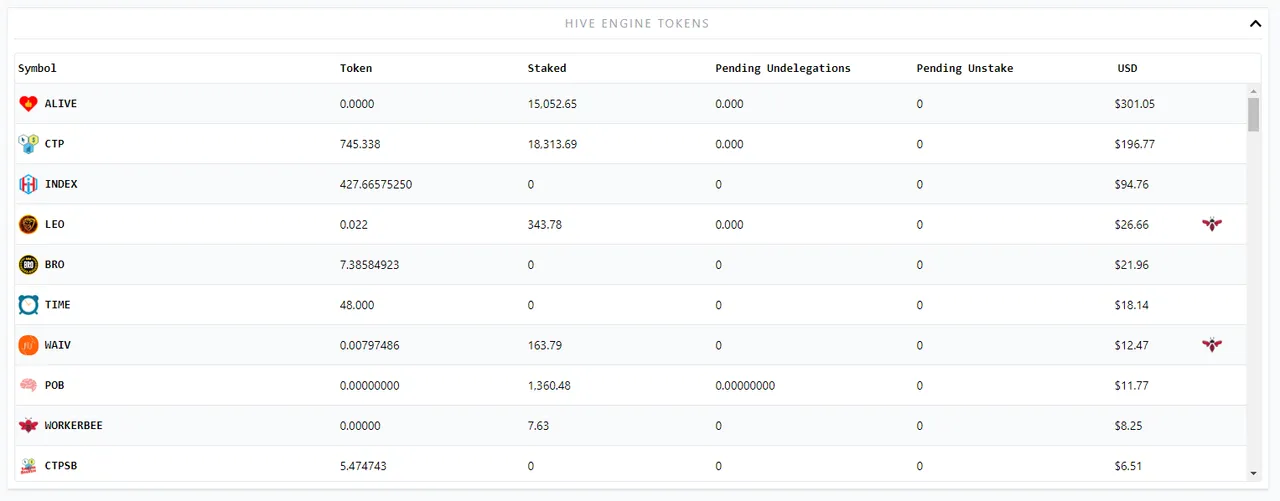
Task: Click CTP USD value $196.77
Action: point(1135,144)
